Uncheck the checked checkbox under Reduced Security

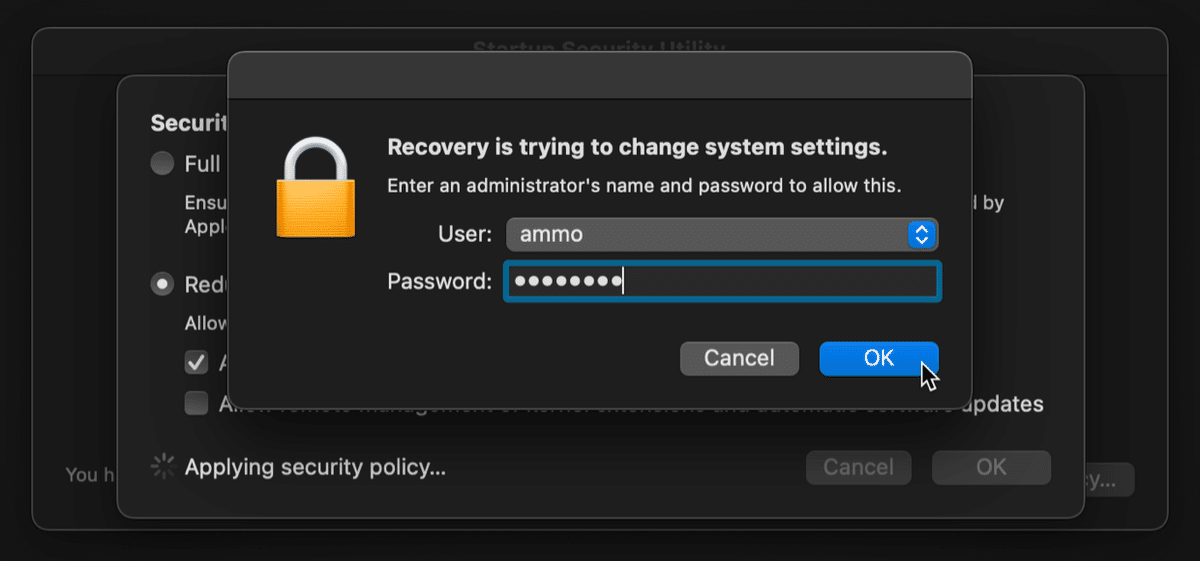pyautogui.click(x=196, y=362)
